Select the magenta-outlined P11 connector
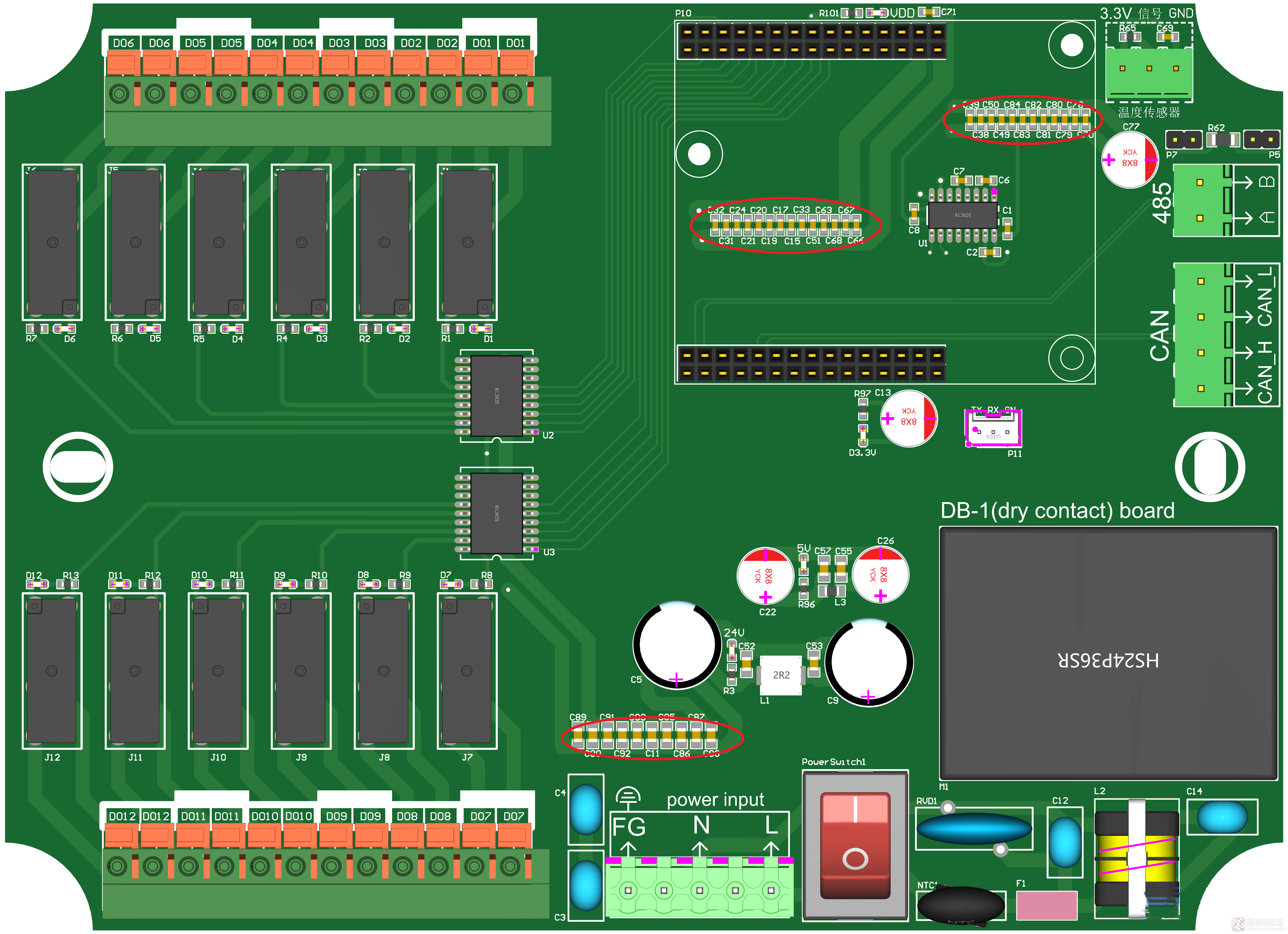The image size is (1288, 934). coord(993,428)
